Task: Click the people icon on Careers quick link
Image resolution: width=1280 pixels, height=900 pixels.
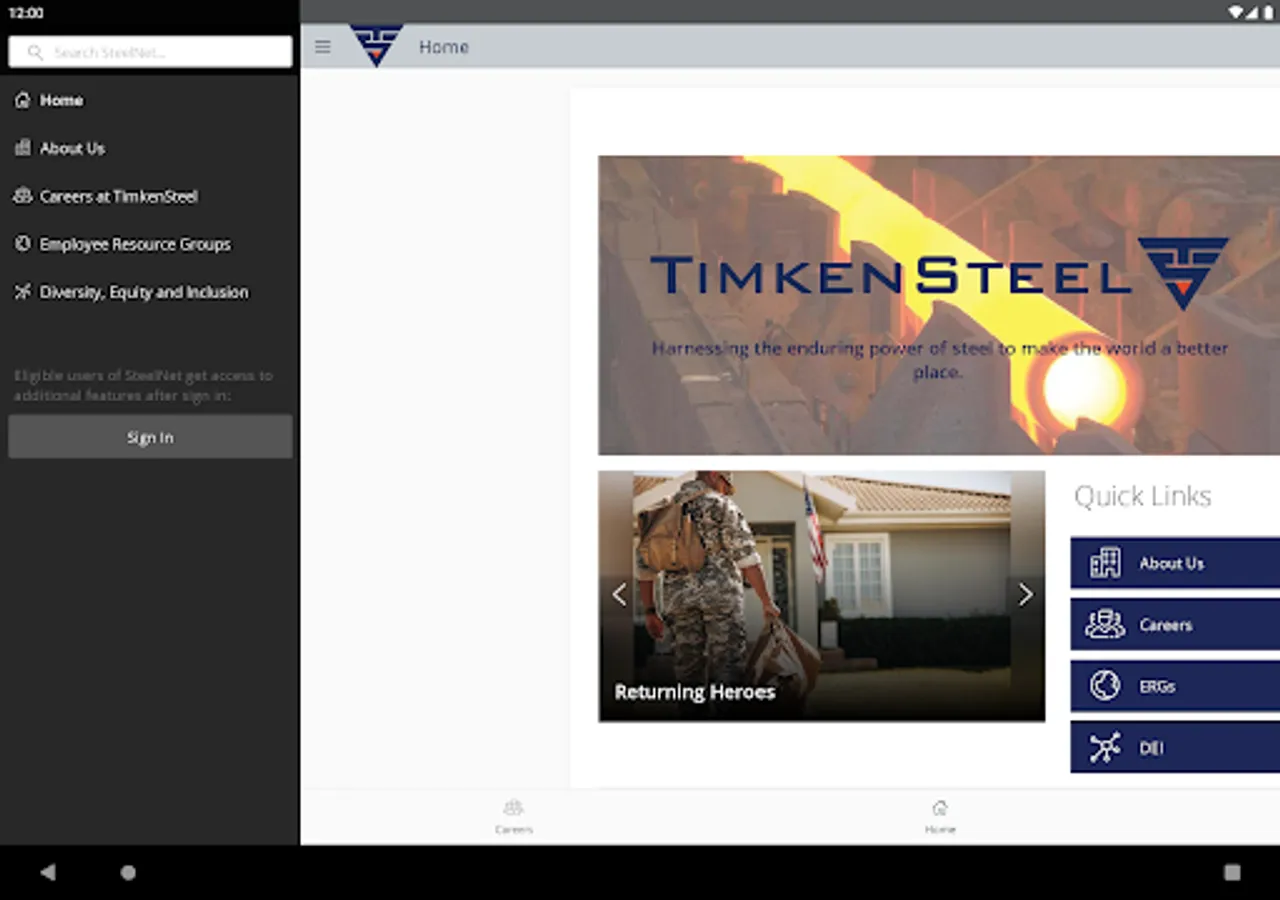Action: (1105, 625)
